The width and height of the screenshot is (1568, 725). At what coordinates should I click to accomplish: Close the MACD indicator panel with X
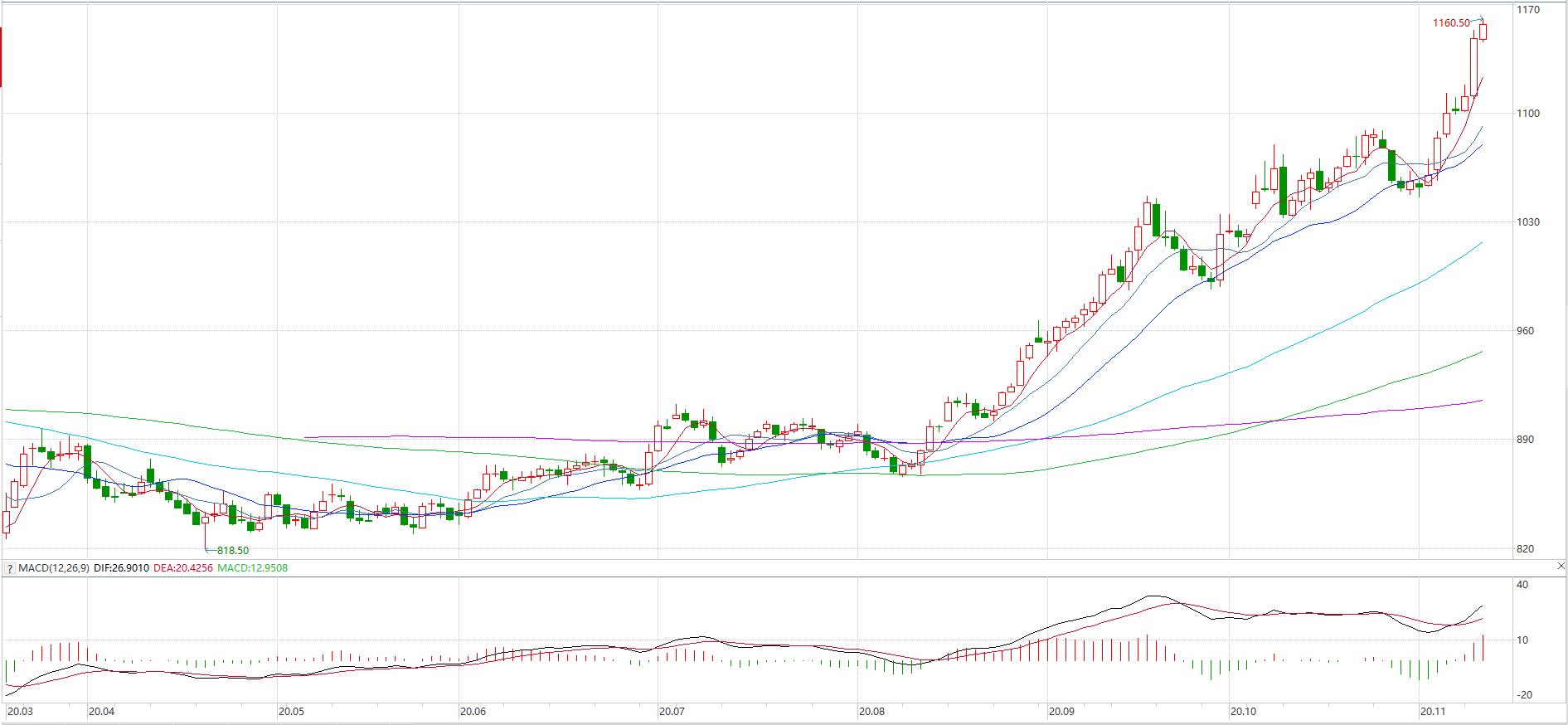click(1561, 566)
